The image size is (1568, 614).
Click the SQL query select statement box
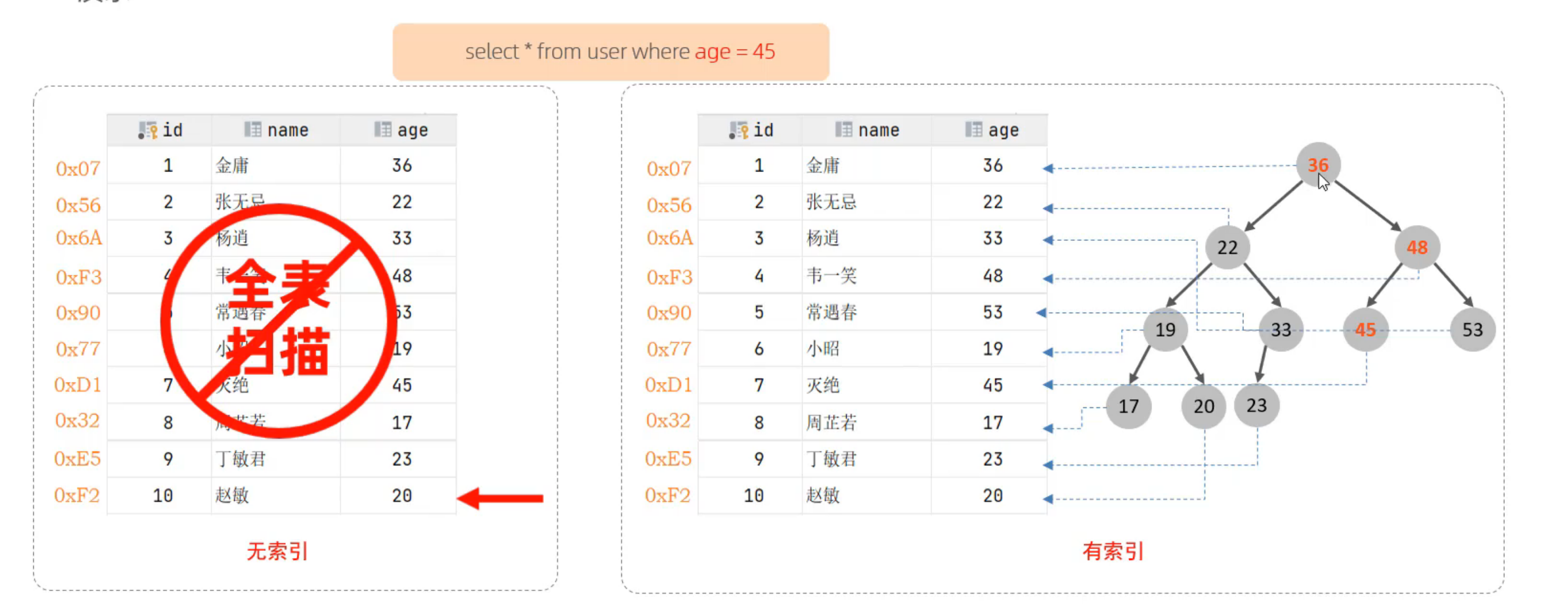tap(610, 52)
